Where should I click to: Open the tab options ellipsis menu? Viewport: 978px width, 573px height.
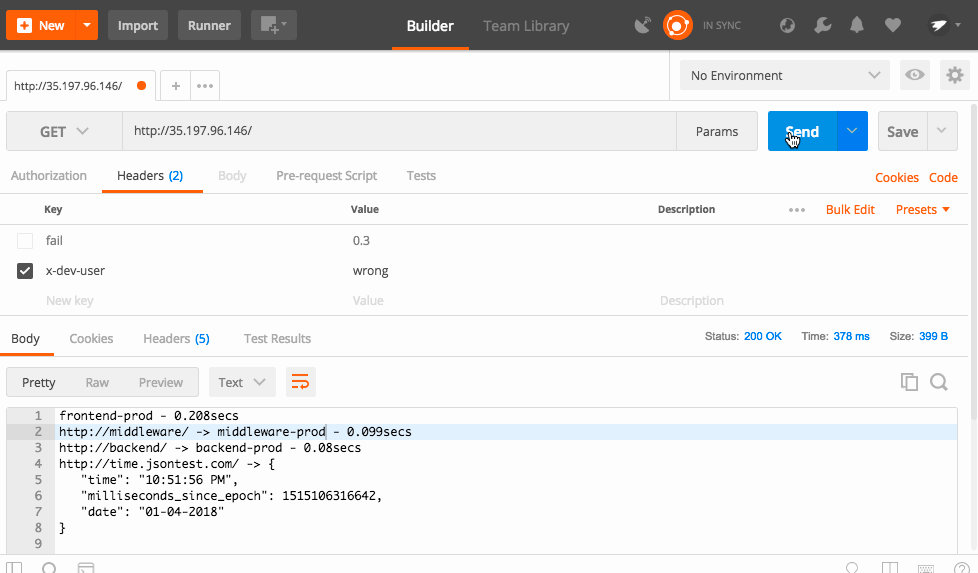(x=205, y=85)
